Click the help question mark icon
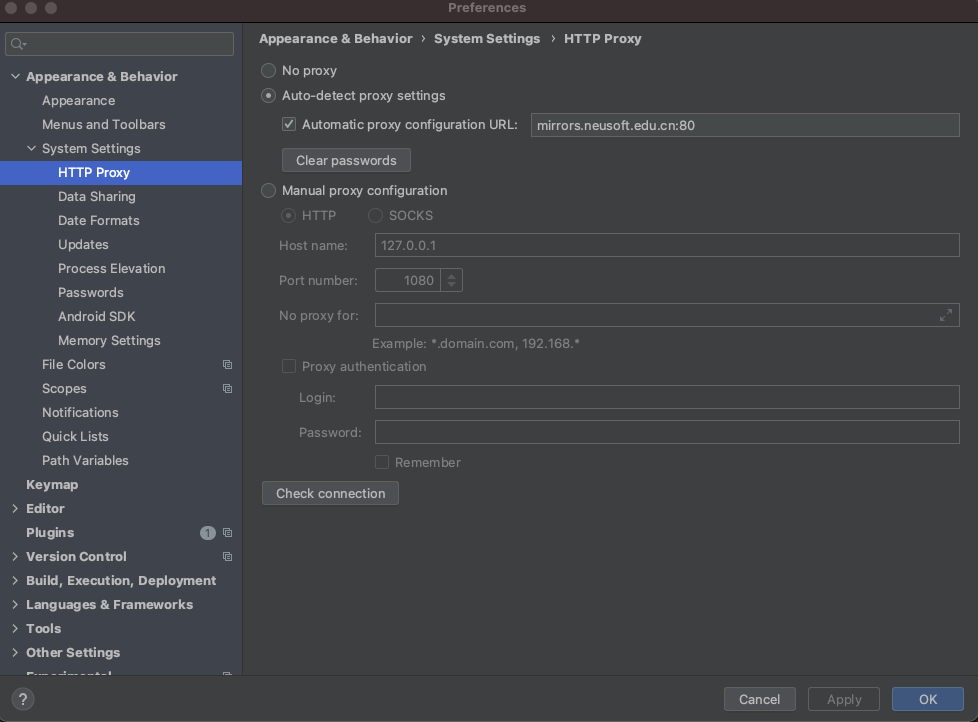 (21, 699)
